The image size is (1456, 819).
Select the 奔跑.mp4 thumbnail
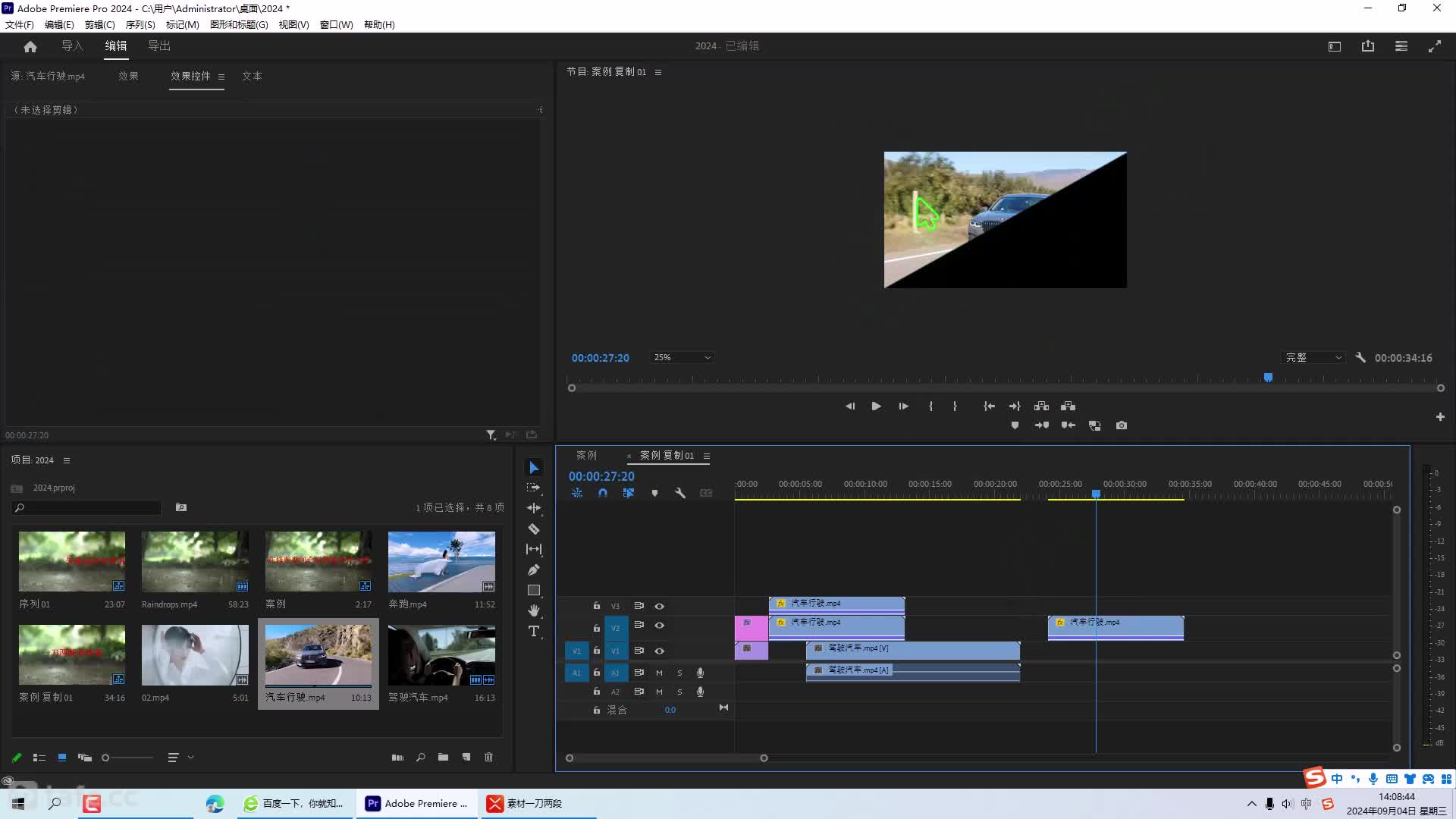(441, 562)
